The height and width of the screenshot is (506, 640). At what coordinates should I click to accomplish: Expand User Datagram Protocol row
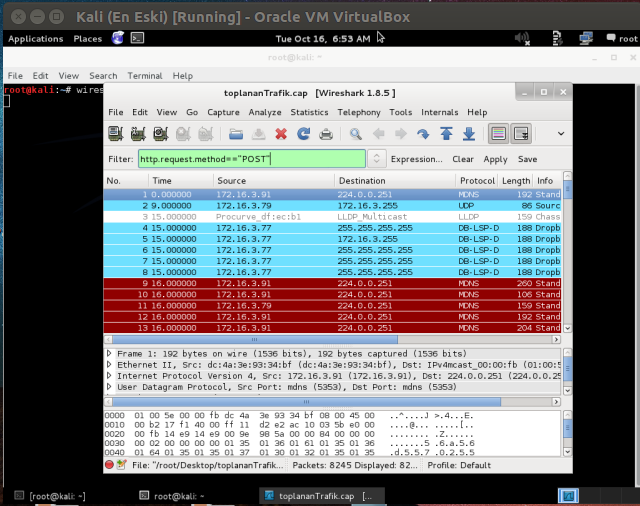coord(109,386)
